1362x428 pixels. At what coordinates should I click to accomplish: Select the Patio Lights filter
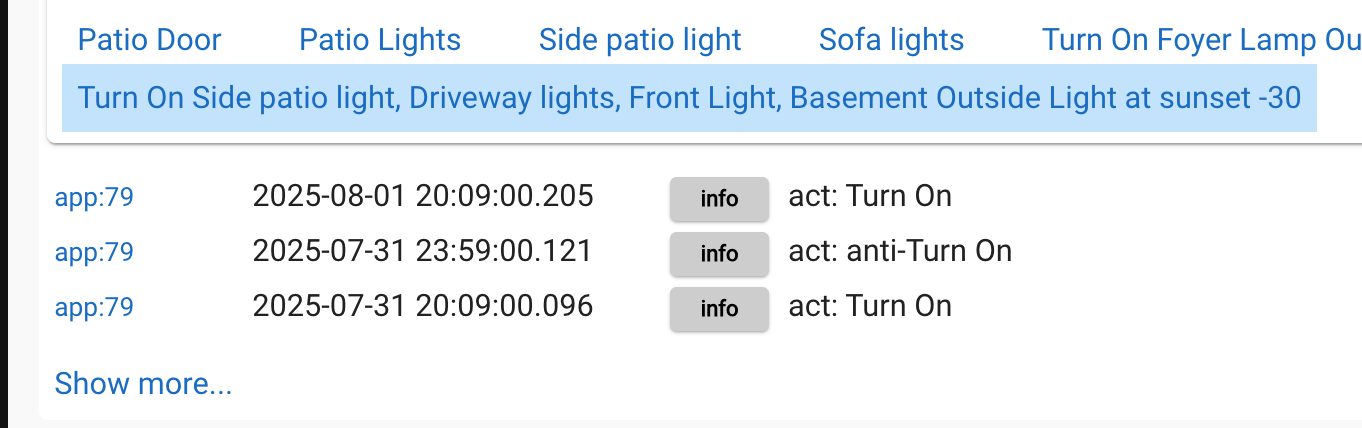pyautogui.click(x=380, y=40)
